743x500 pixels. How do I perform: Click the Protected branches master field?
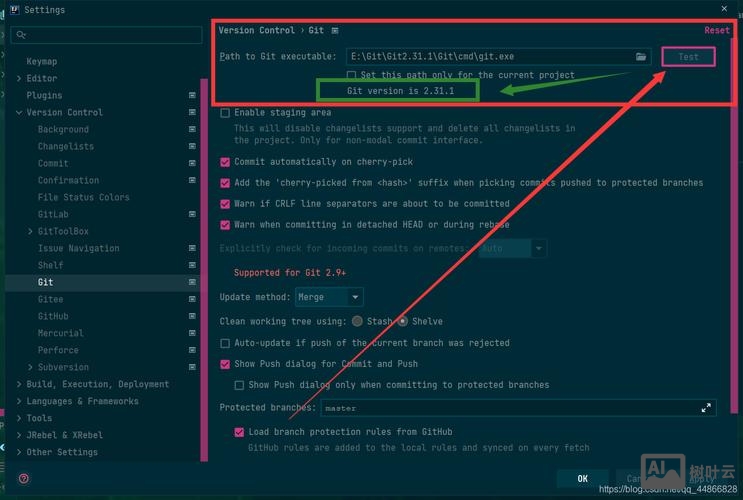pos(518,408)
